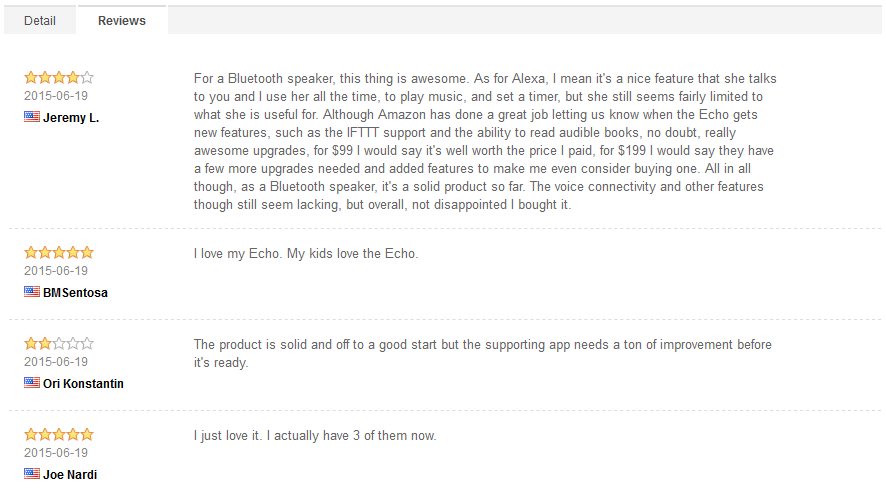Click BMSentosa's five-star rating
Screen dimensions: 886x490
(x=59, y=253)
